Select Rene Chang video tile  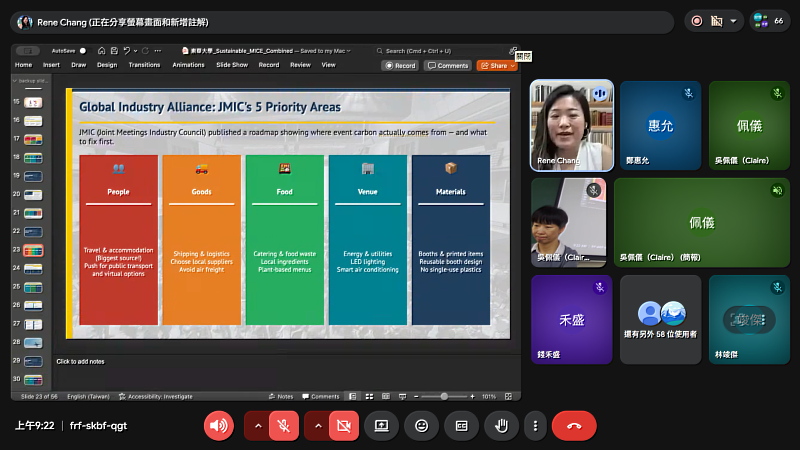(x=572, y=126)
